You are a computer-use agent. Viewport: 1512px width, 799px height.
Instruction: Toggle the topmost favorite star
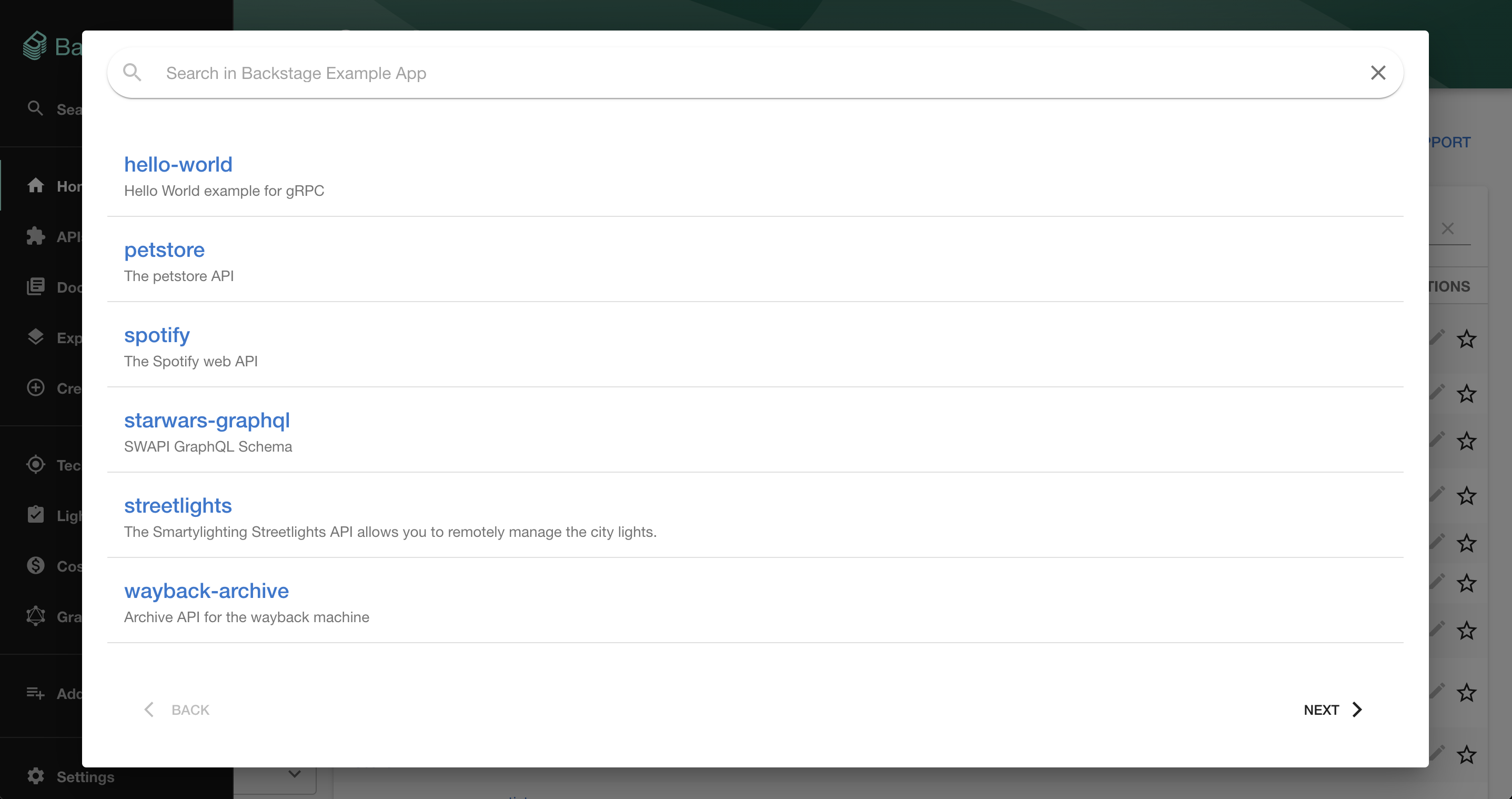pos(1466,339)
